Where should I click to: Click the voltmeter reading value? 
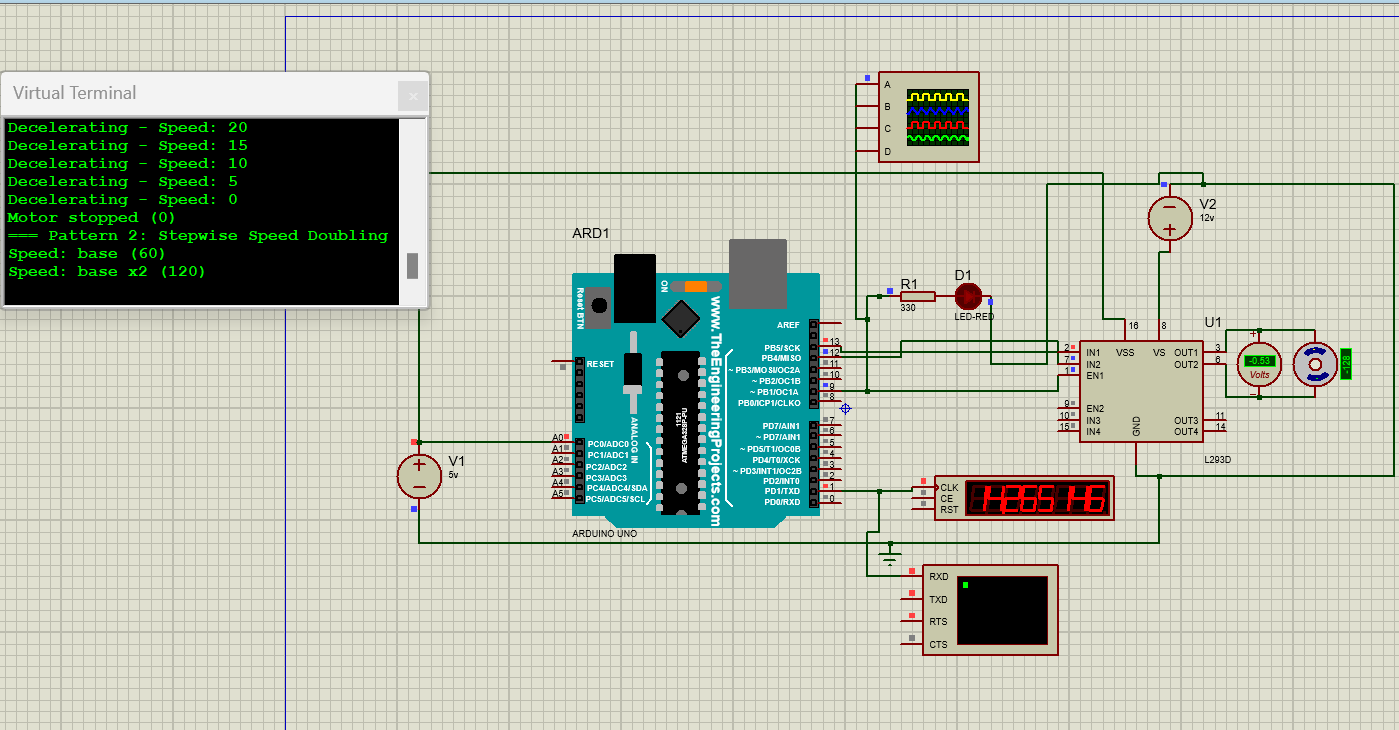(x=1260, y=361)
